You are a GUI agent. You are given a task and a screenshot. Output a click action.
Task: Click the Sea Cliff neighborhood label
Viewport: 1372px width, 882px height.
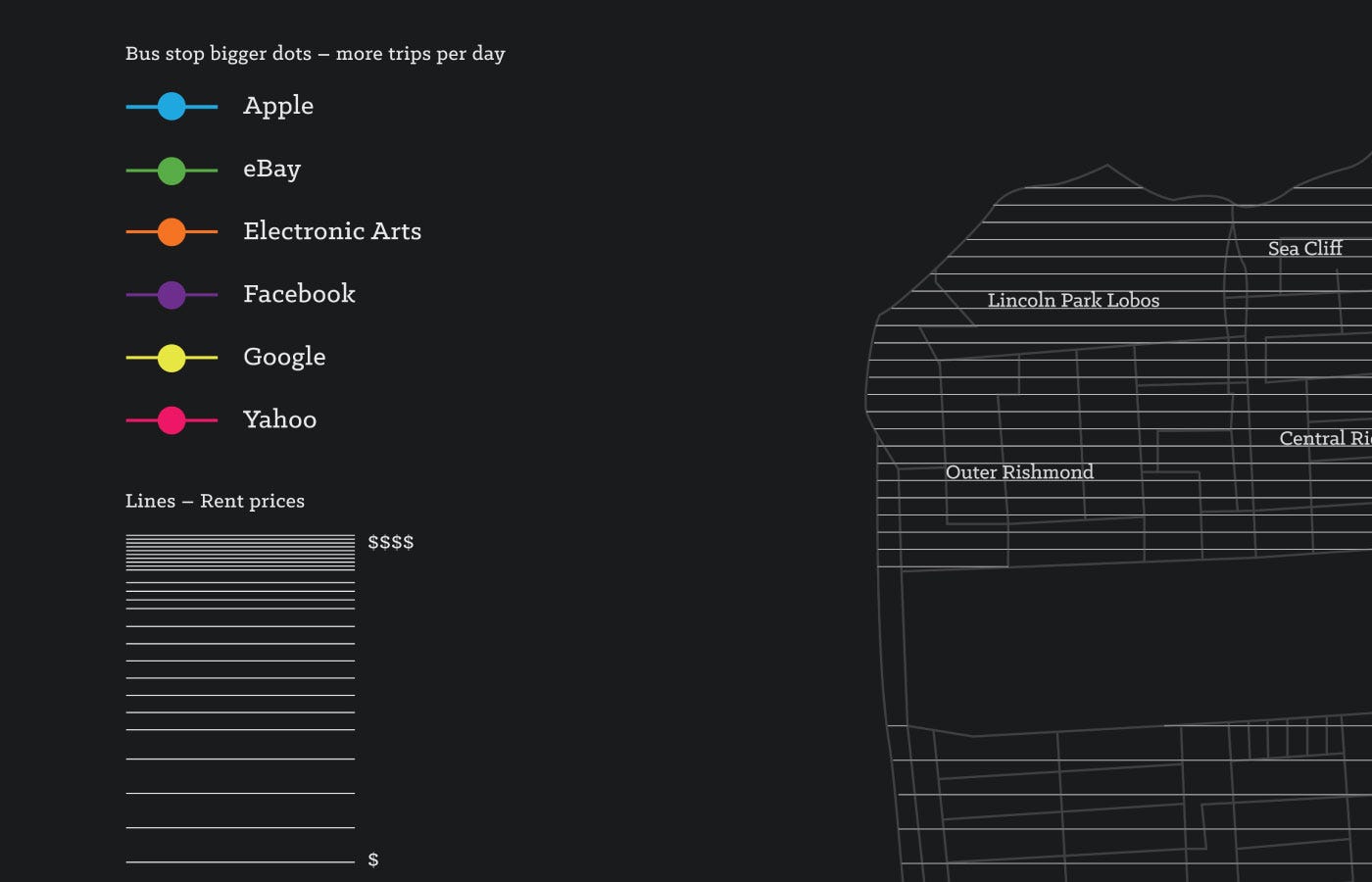[1305, 249]
